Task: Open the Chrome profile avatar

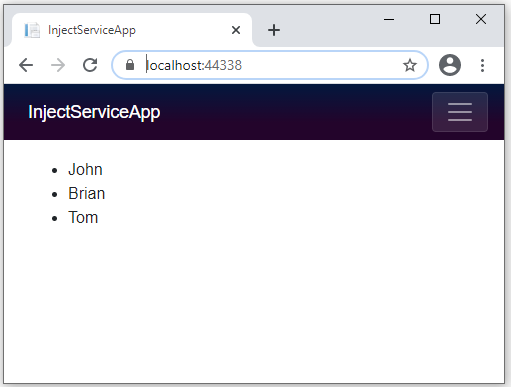Action: [450, 65]
